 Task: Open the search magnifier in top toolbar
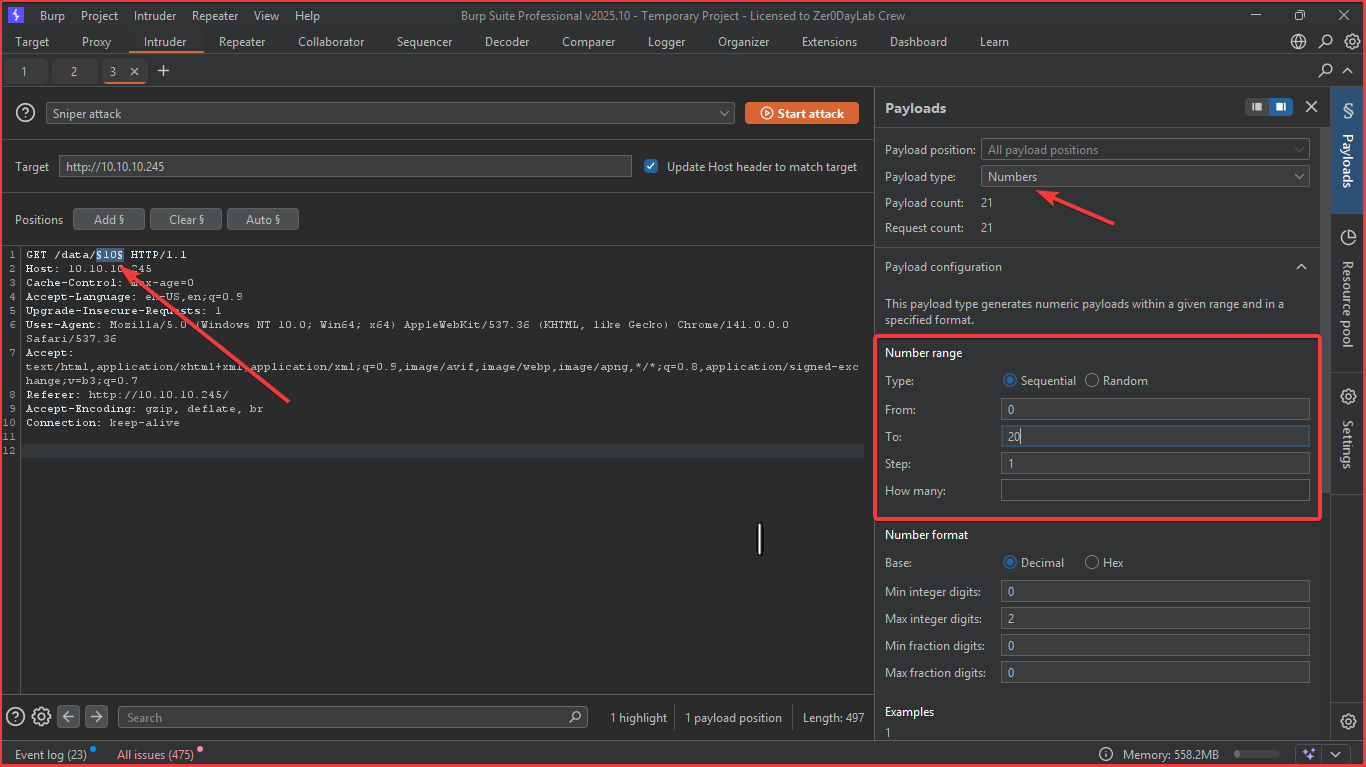tap(1325, 42)
